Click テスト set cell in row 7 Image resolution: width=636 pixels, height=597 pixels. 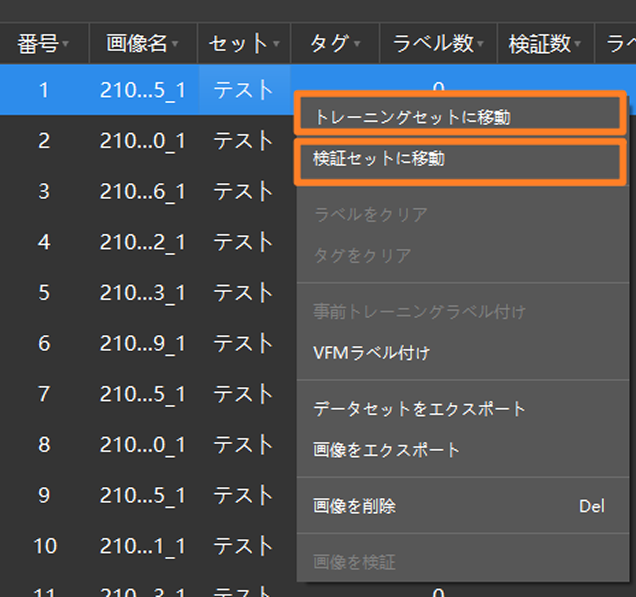click(243, 394)
